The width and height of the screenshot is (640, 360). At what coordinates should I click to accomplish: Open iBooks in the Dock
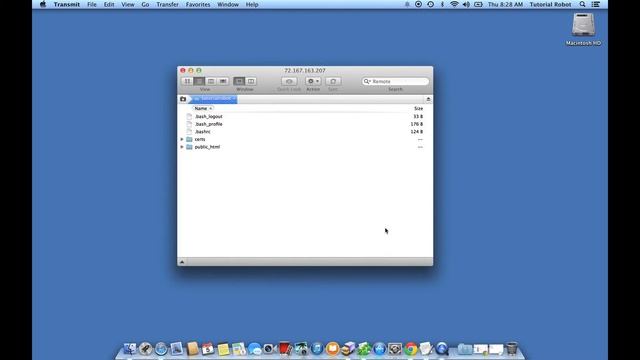(332, 349)
